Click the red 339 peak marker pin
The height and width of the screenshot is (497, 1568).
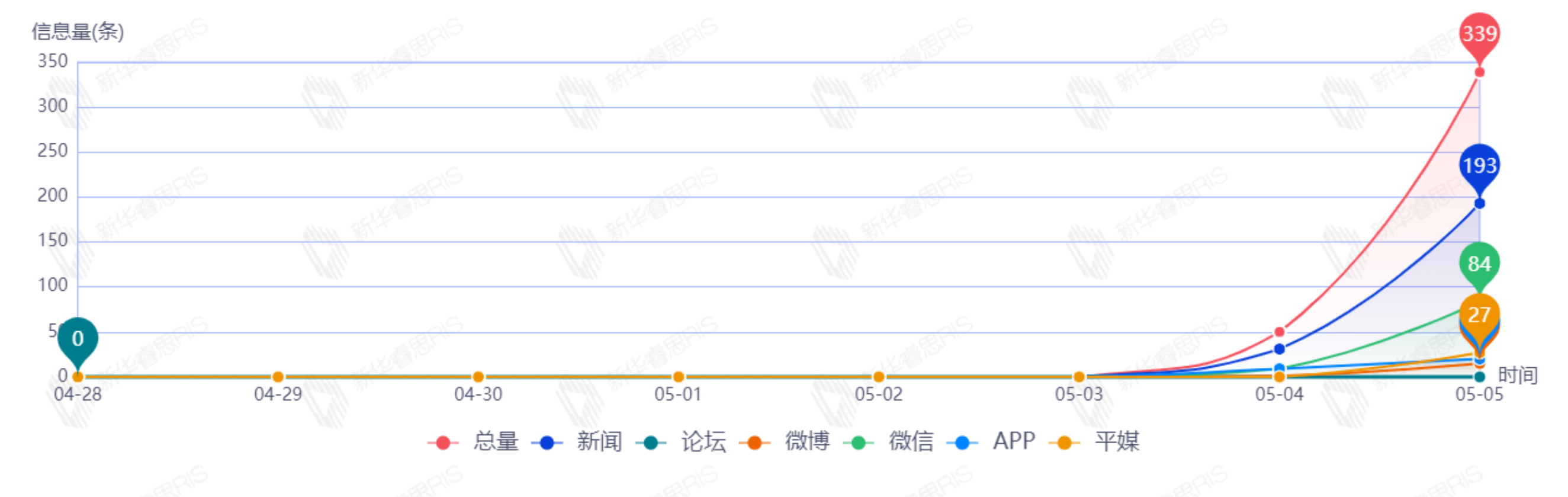tap(1479, 34)
